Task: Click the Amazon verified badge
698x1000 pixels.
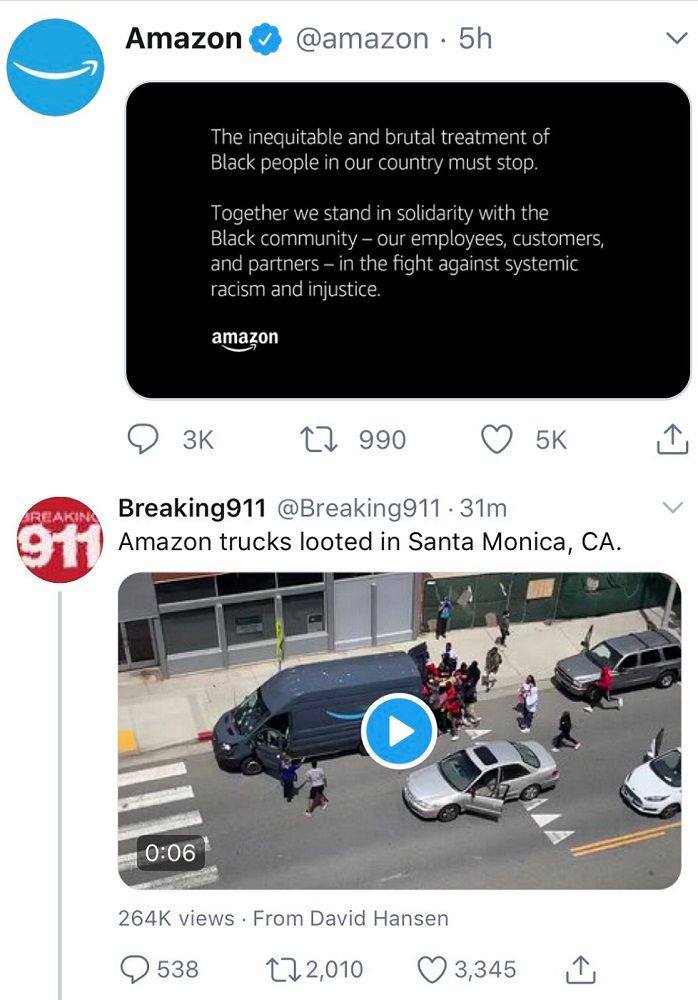Action: 265,39
